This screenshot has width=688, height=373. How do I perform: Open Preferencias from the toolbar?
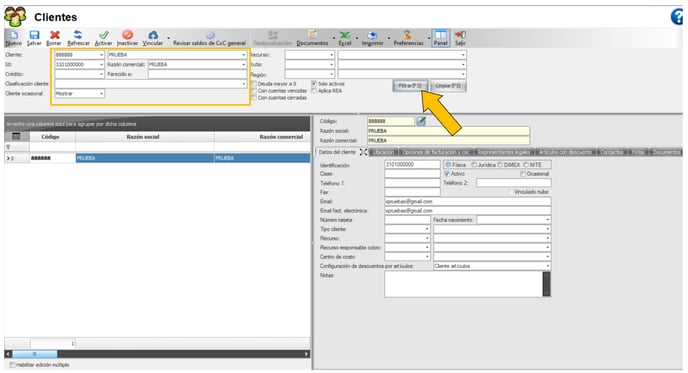coord(408,38)
